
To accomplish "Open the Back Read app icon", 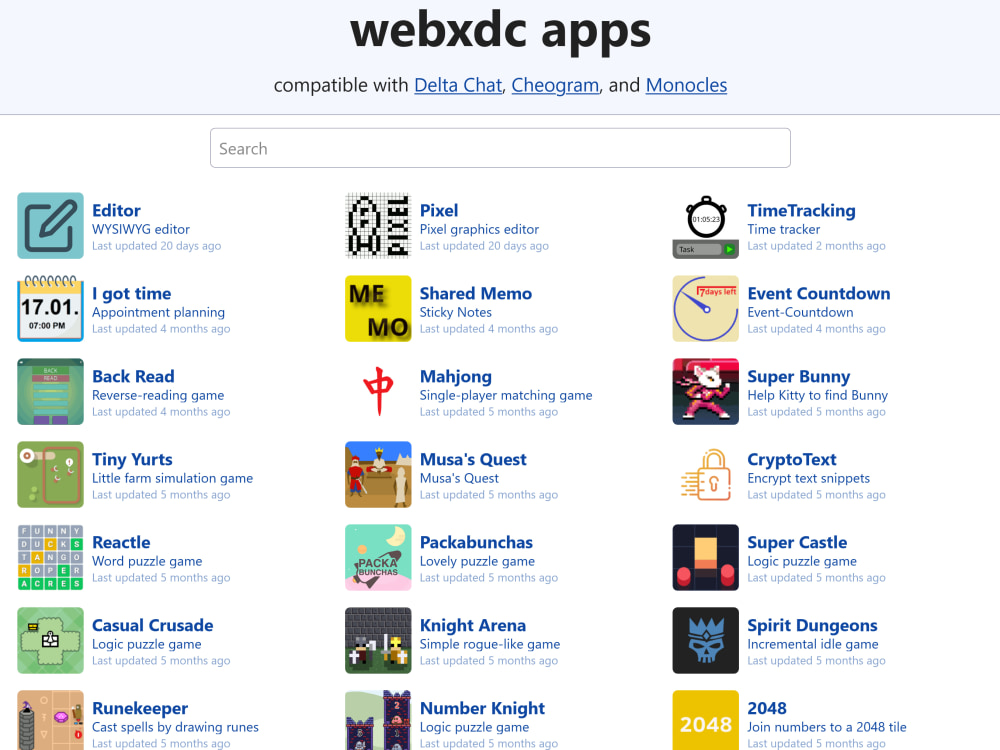I will click(50, 392).
